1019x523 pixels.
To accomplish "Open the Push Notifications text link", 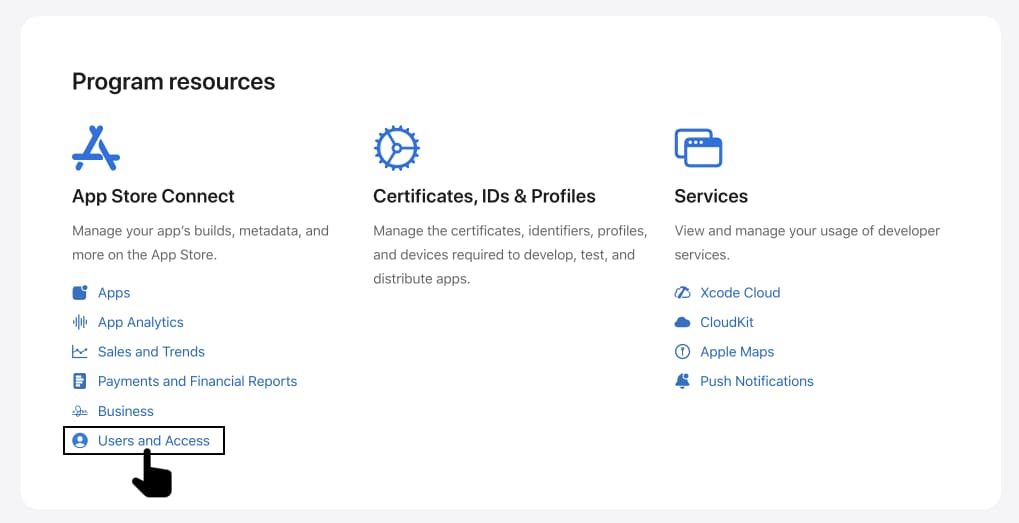I will point(757,381).
